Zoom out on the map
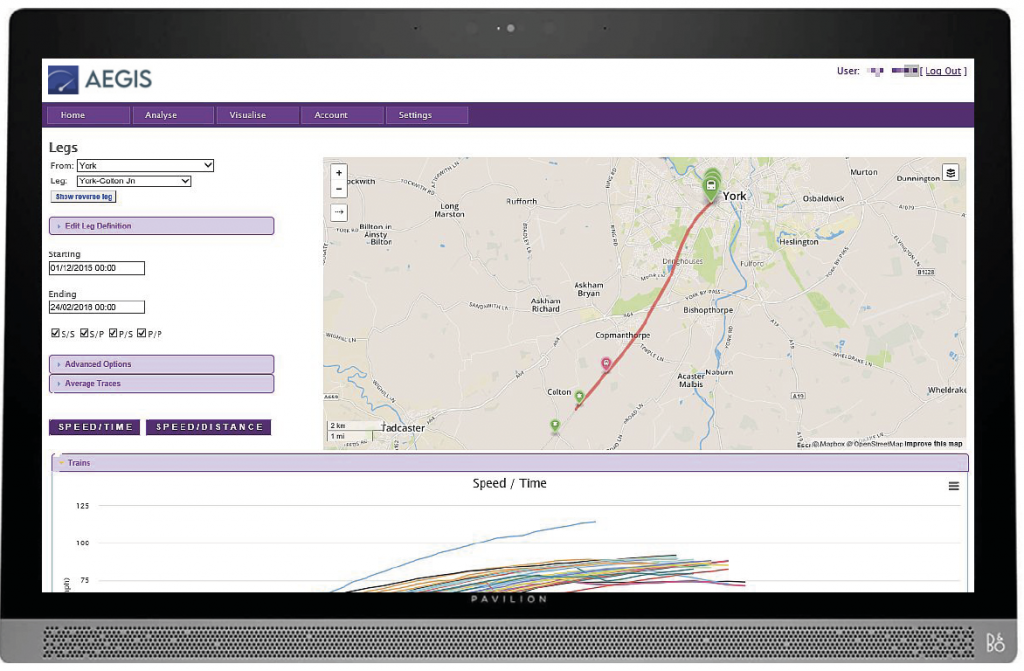Screen dimensions: 1024x671 [x=339, y=188]
